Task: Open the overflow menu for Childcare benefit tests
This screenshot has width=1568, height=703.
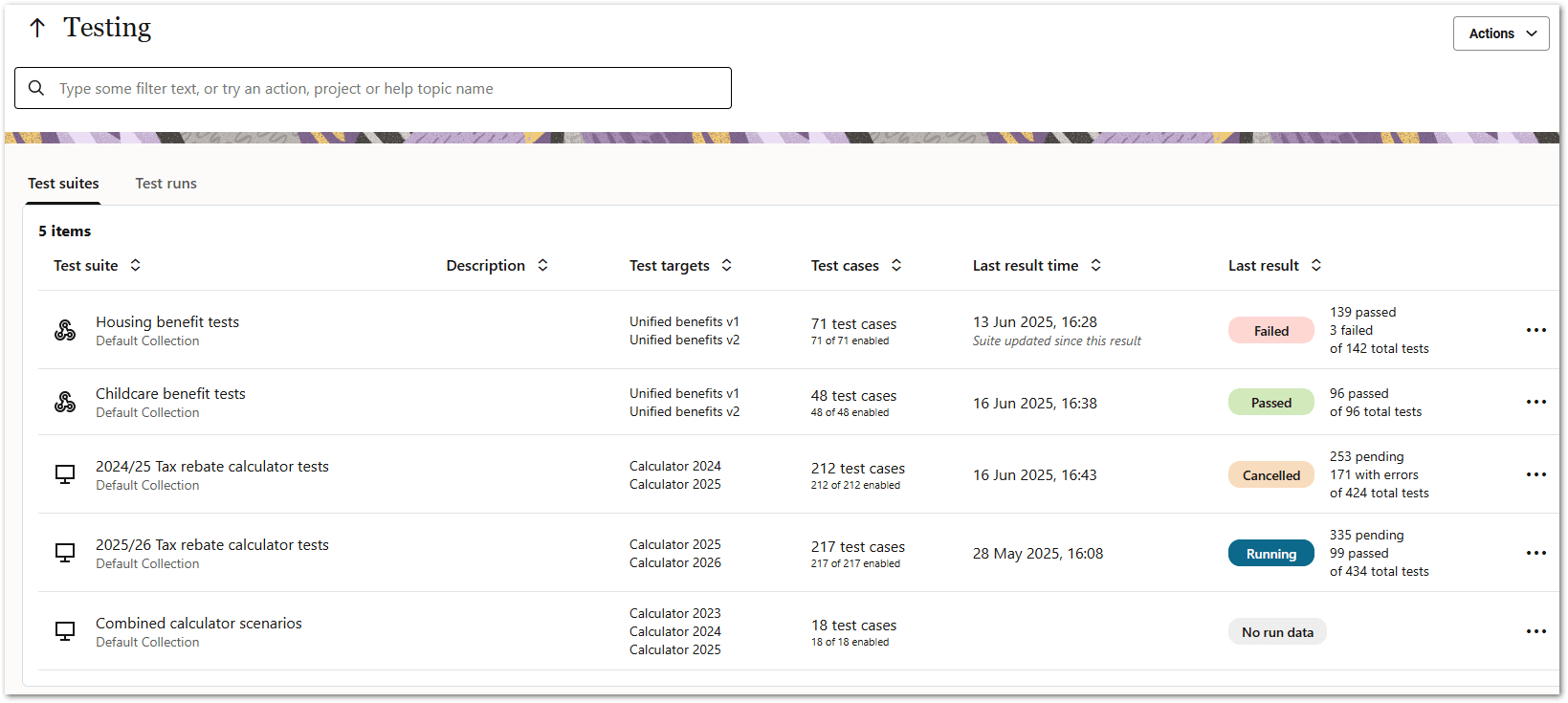Action: point(1536,402)
